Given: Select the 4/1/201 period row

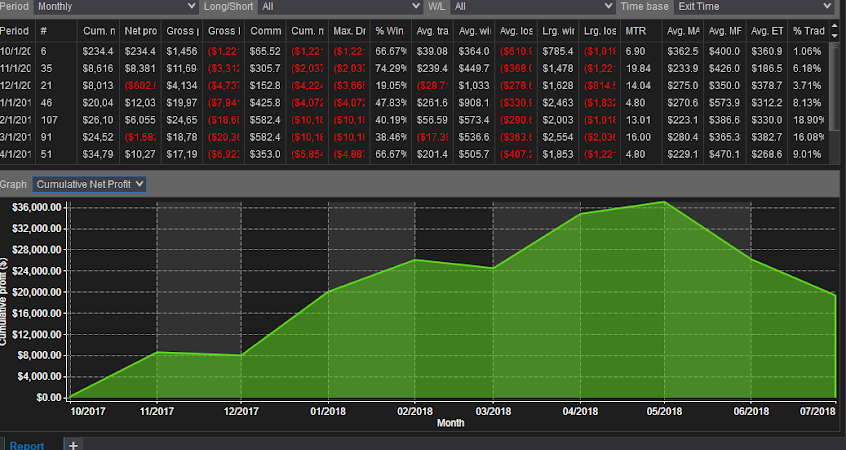Looking at the screenshot, I should point(414,154).
